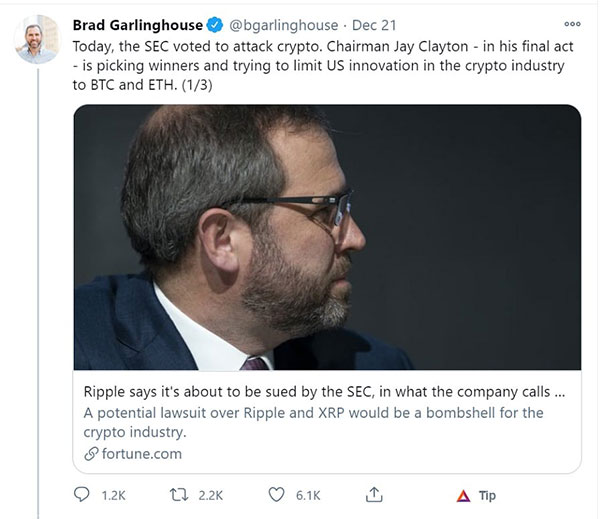Screen dimensions: 603x519
Task: Like the tweet with the heart icon
Action: tap(278, 495)
